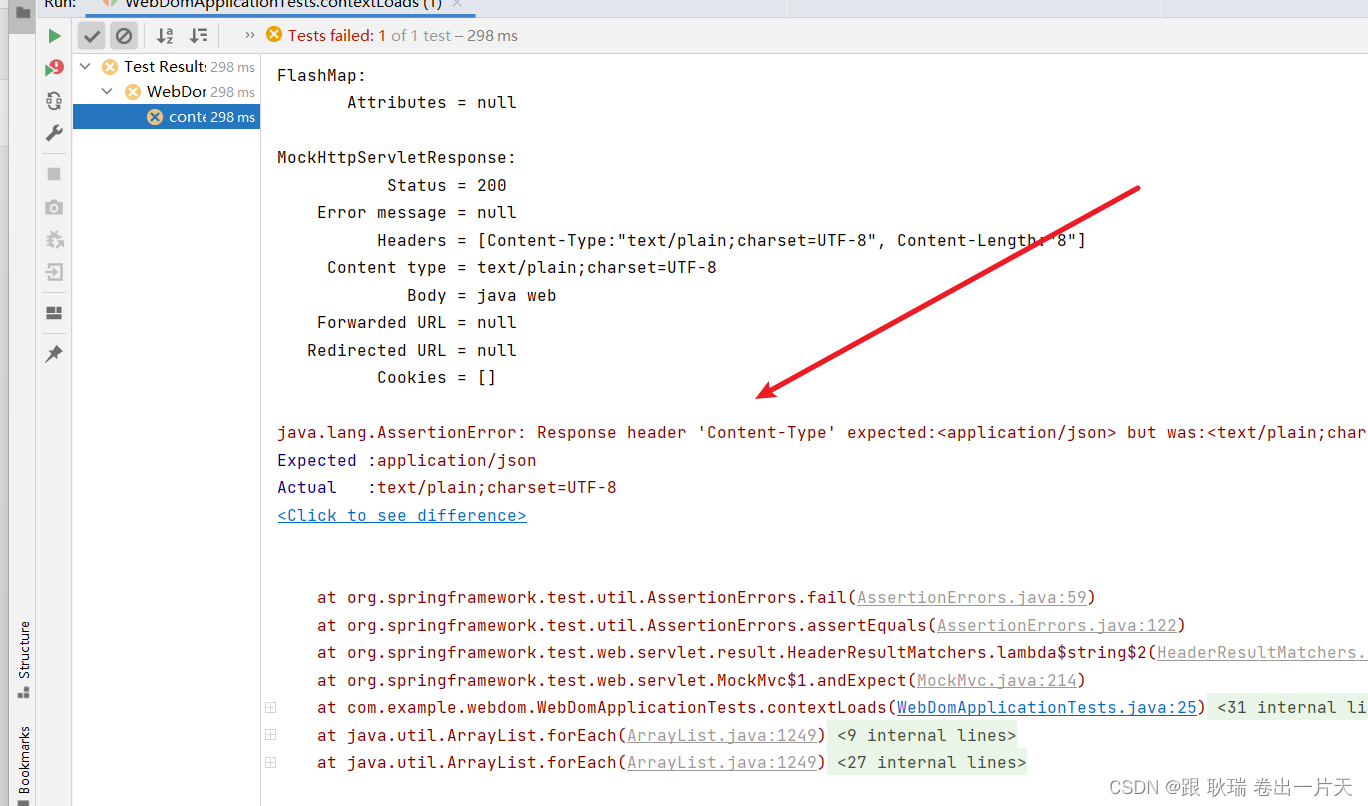Select the WebDom test class row
Image resolution: width=1368 pixels, height=806 pixels.
point(166,92)
